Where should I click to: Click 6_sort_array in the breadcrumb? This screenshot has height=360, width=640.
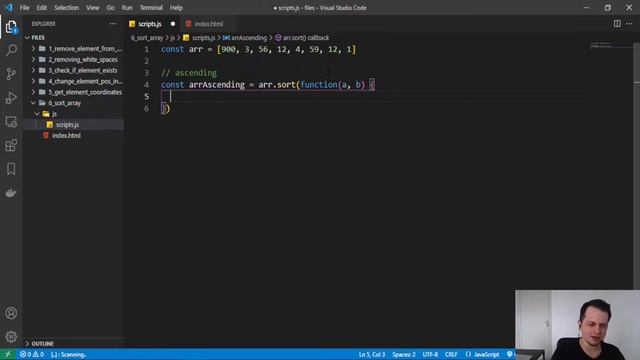click(147, 38)
